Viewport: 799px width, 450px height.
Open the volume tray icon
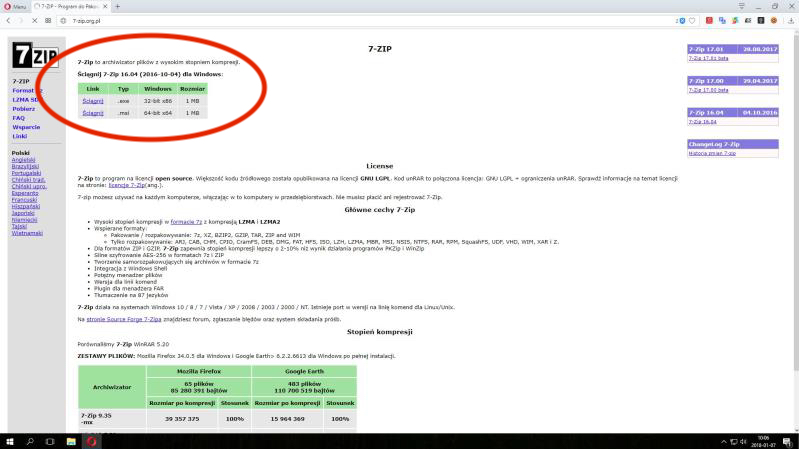click(x=743, y=442)
